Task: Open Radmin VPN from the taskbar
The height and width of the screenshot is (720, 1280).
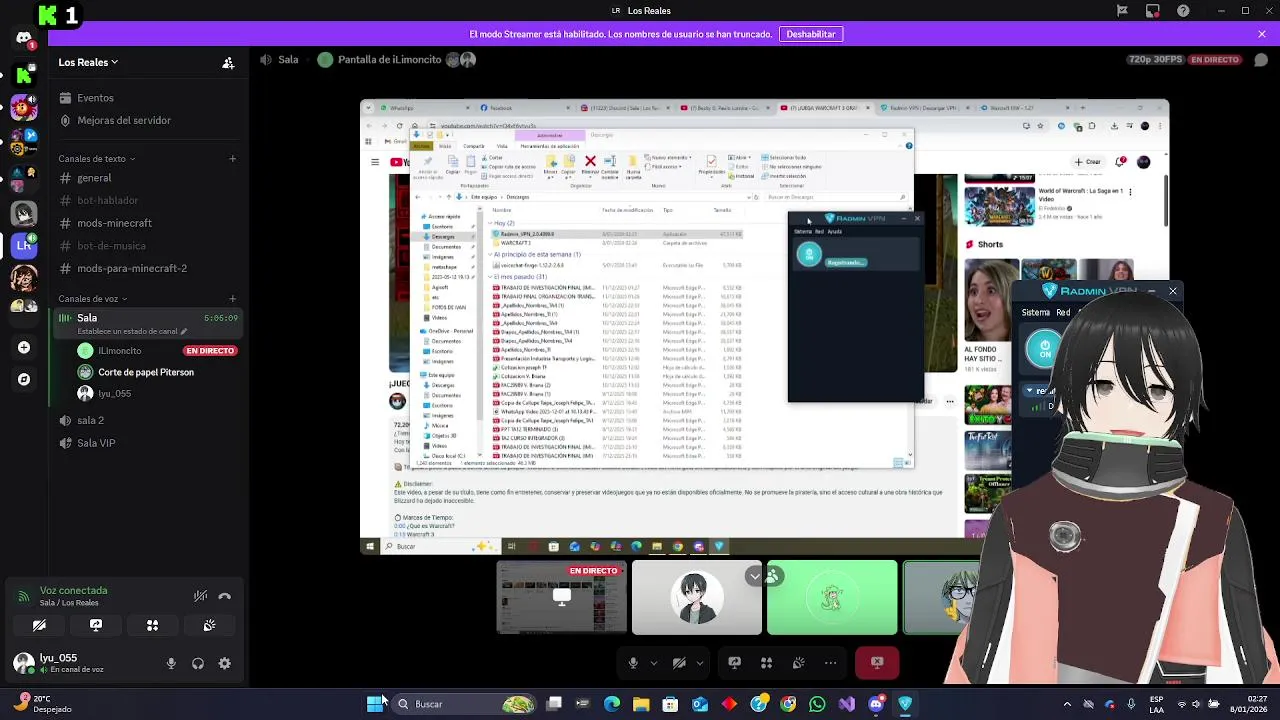Action: (x=905, y=704)
